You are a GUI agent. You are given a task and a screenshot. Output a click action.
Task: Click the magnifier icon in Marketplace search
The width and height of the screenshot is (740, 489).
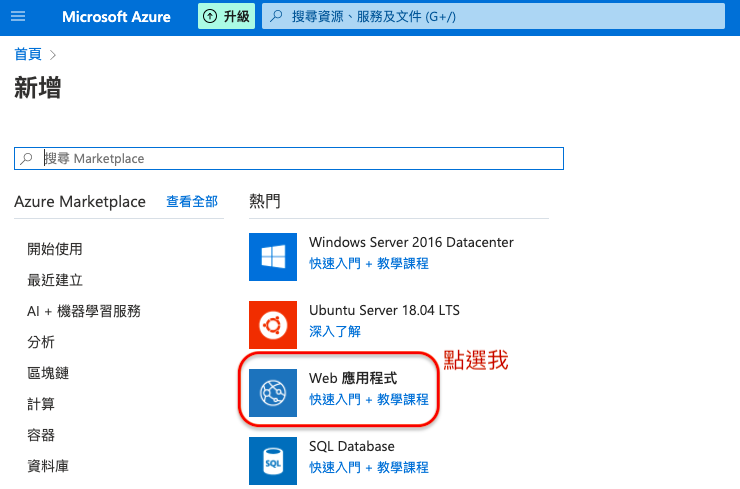click(x=27, y=159)
